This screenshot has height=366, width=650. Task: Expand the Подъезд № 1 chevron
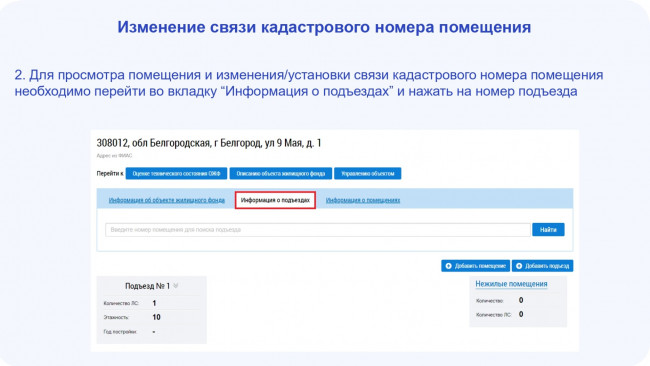pyautogui.click(x=176, y=286)
